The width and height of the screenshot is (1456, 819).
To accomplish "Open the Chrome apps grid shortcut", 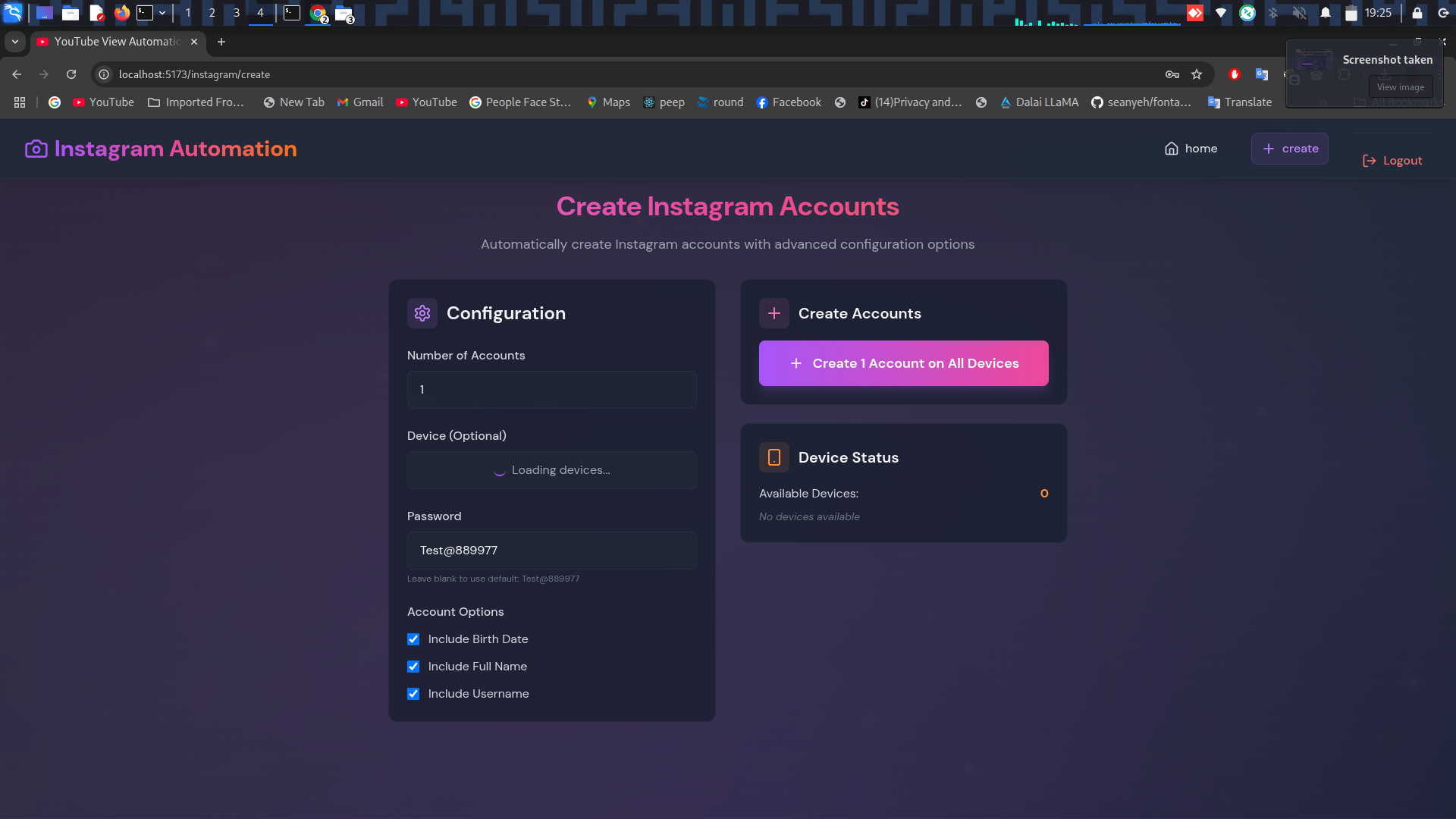I will (20, 102).
